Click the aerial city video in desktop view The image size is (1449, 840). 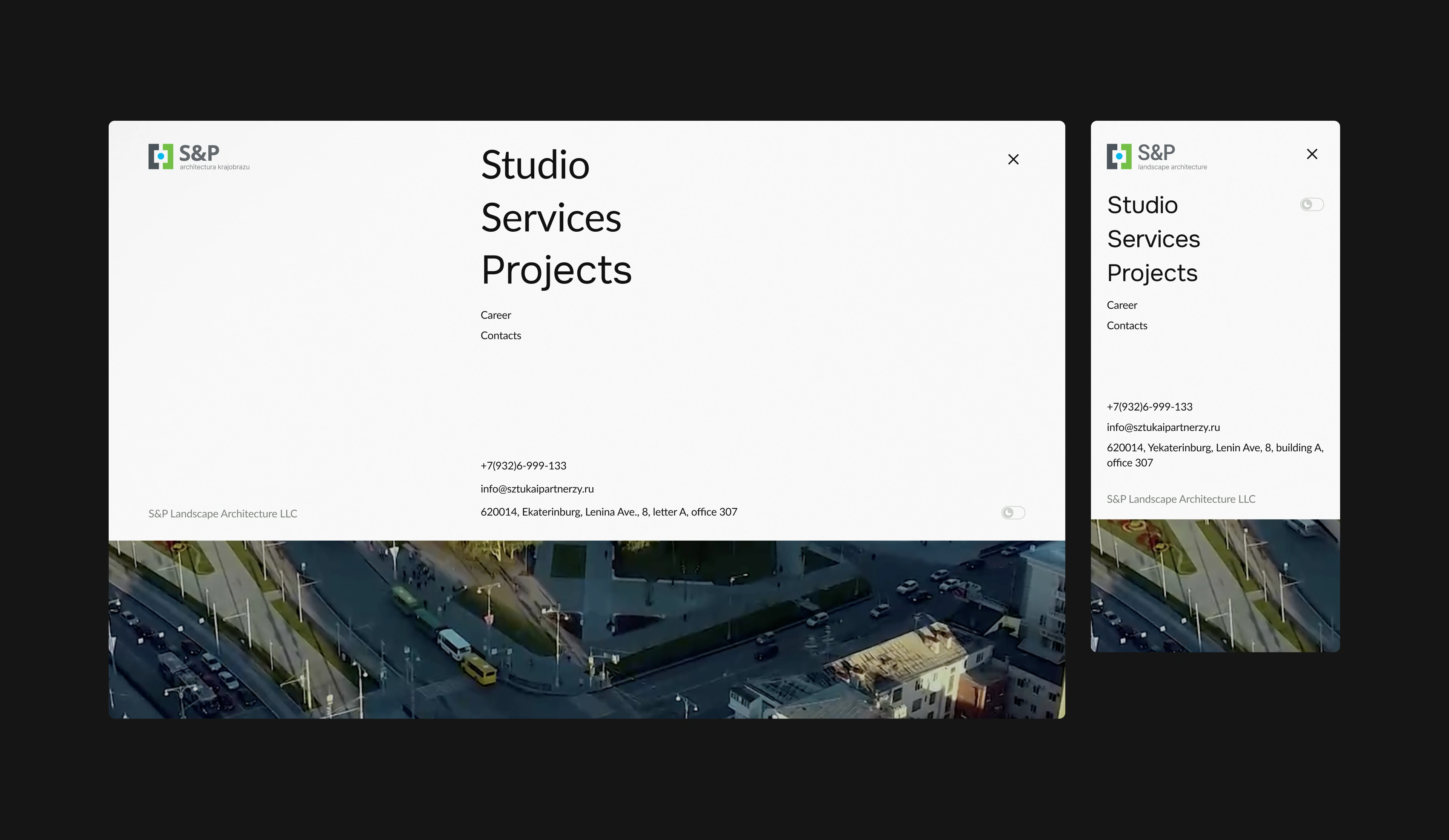click(586, 629)
